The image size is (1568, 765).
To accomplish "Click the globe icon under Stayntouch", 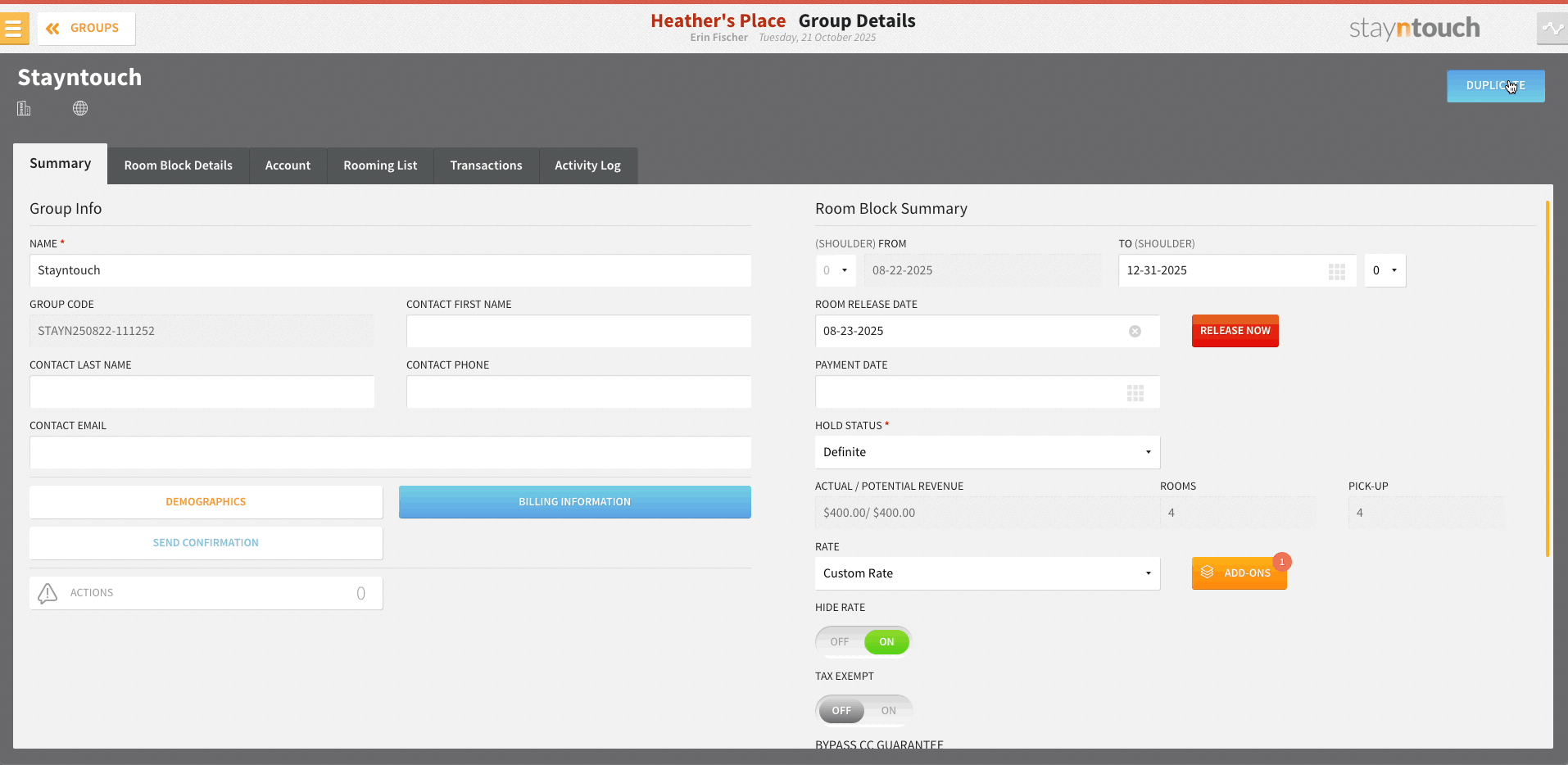I will pyautogui.click(x=80, y=108).
